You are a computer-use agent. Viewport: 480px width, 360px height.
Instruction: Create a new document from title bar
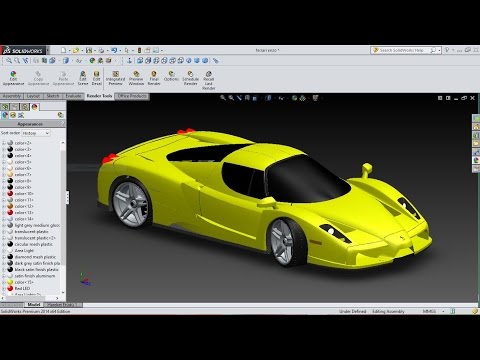[63, 50]
